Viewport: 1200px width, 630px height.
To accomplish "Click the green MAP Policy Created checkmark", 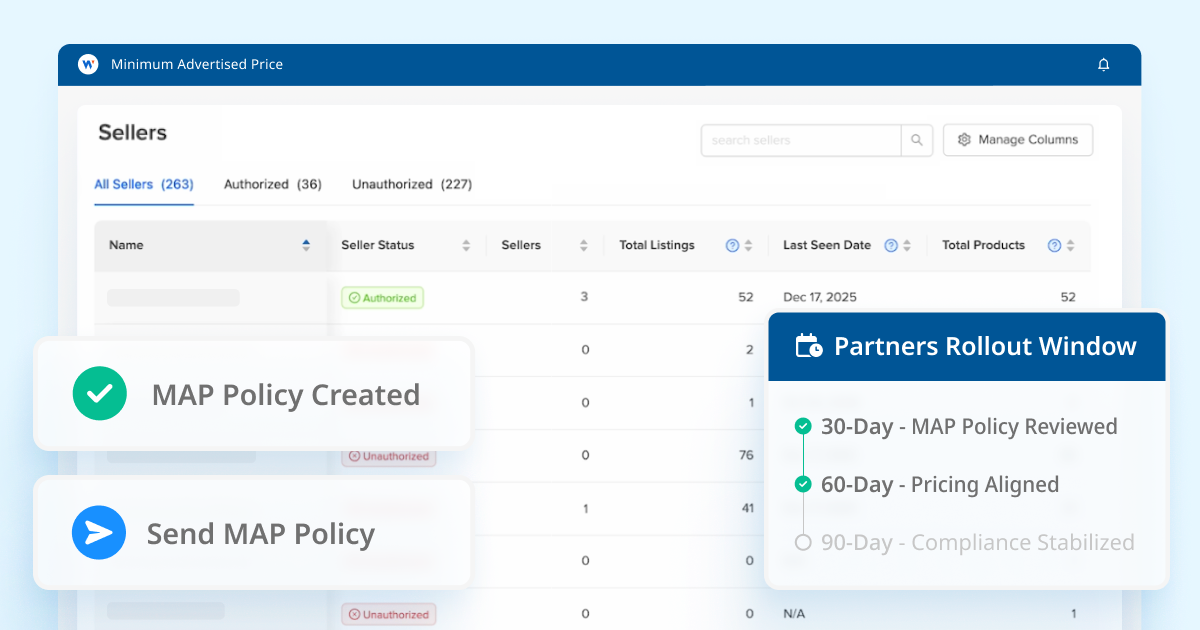I will click(x=100, y=394).
